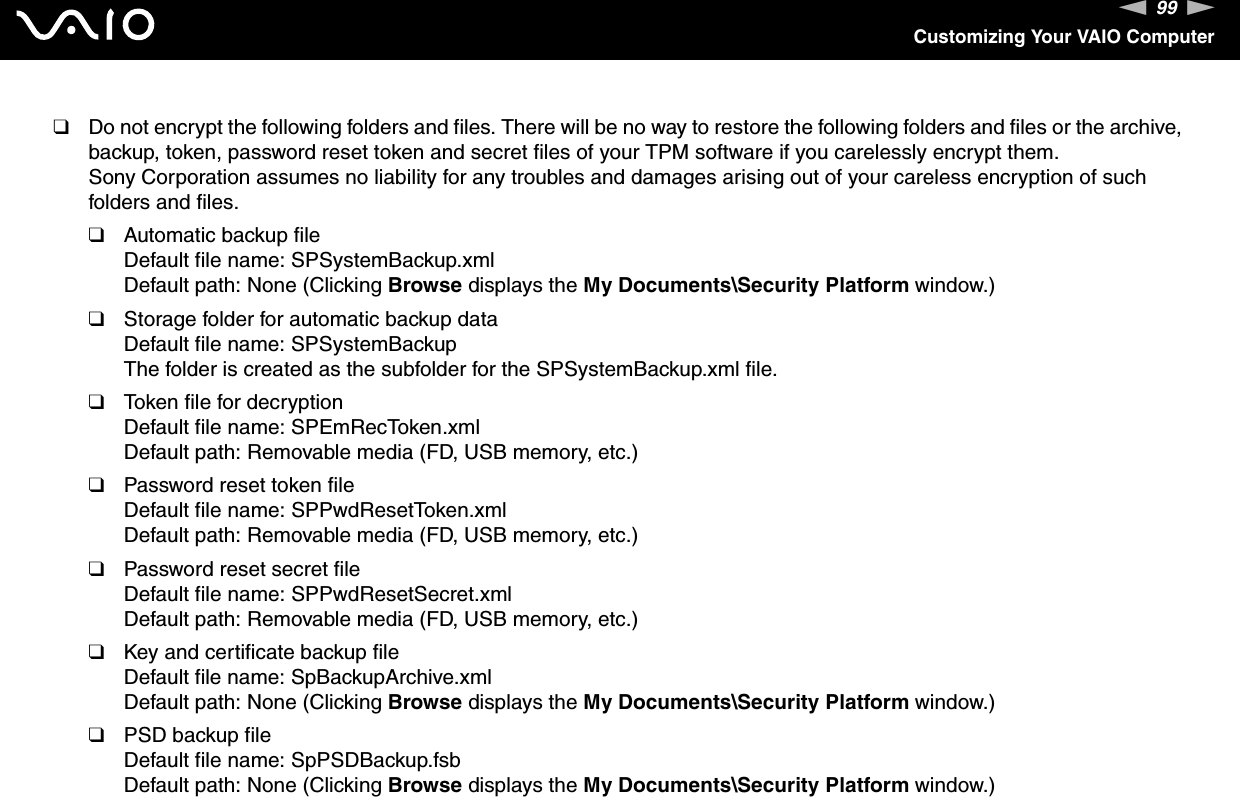Click bold Browse under Automatic backup file
1240x797 pixels.
(x=424, y=286)
